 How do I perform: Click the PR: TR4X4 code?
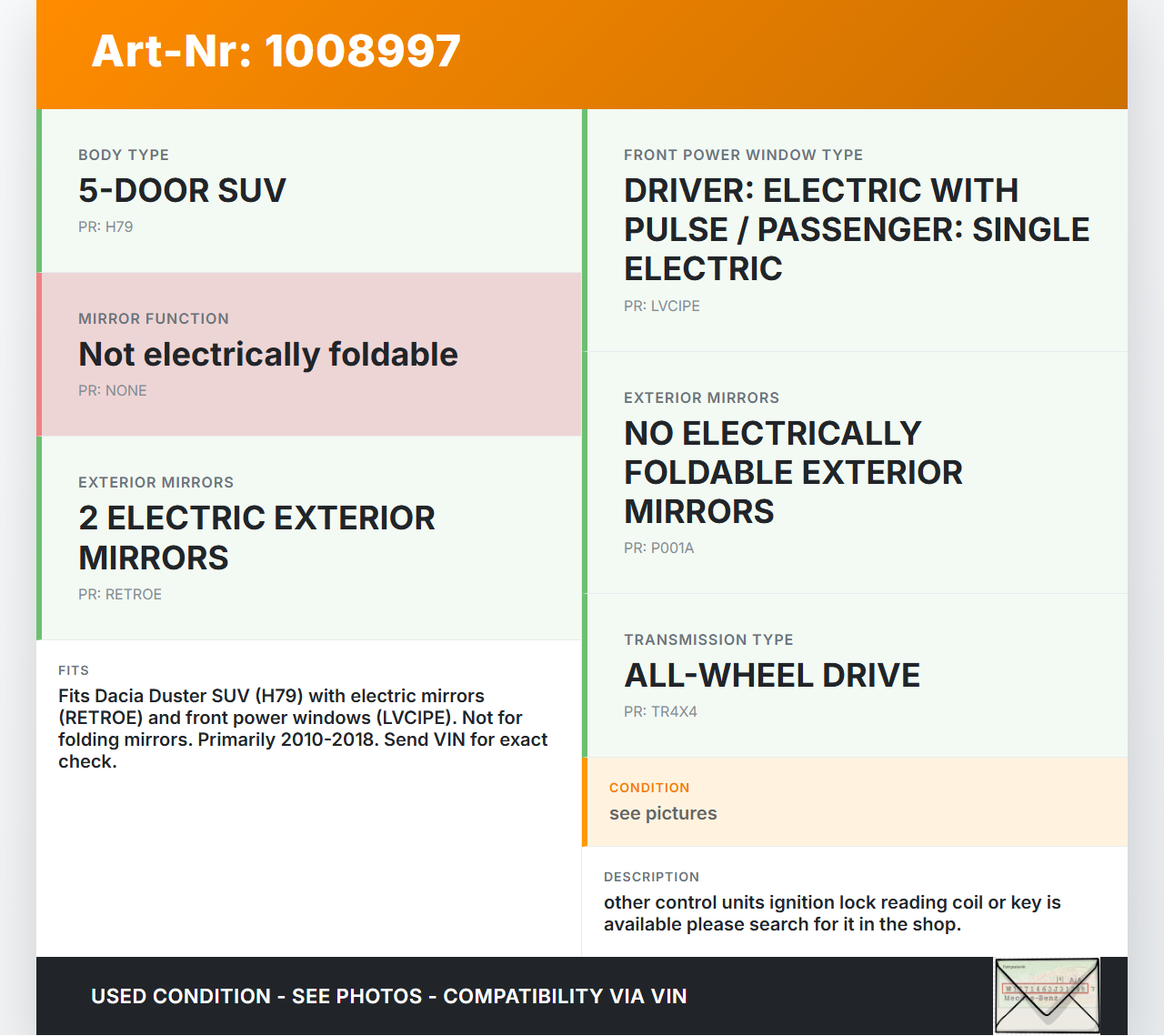pyautogui.click(x=660, y=712)
